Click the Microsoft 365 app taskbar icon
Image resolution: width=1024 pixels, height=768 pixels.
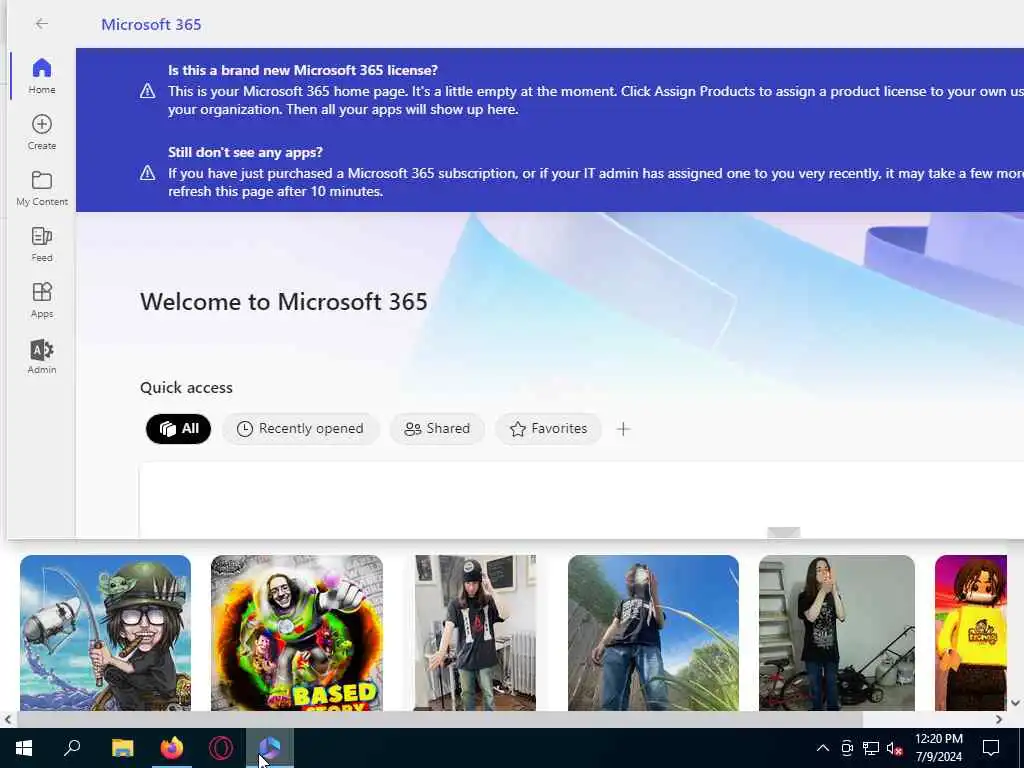coord(270,748)
